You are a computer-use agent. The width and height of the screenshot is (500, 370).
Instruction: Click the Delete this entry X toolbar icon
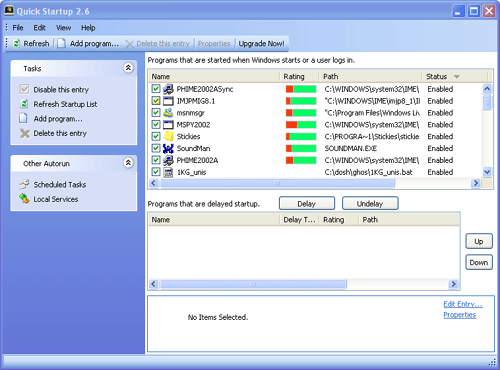pos(130,44)
